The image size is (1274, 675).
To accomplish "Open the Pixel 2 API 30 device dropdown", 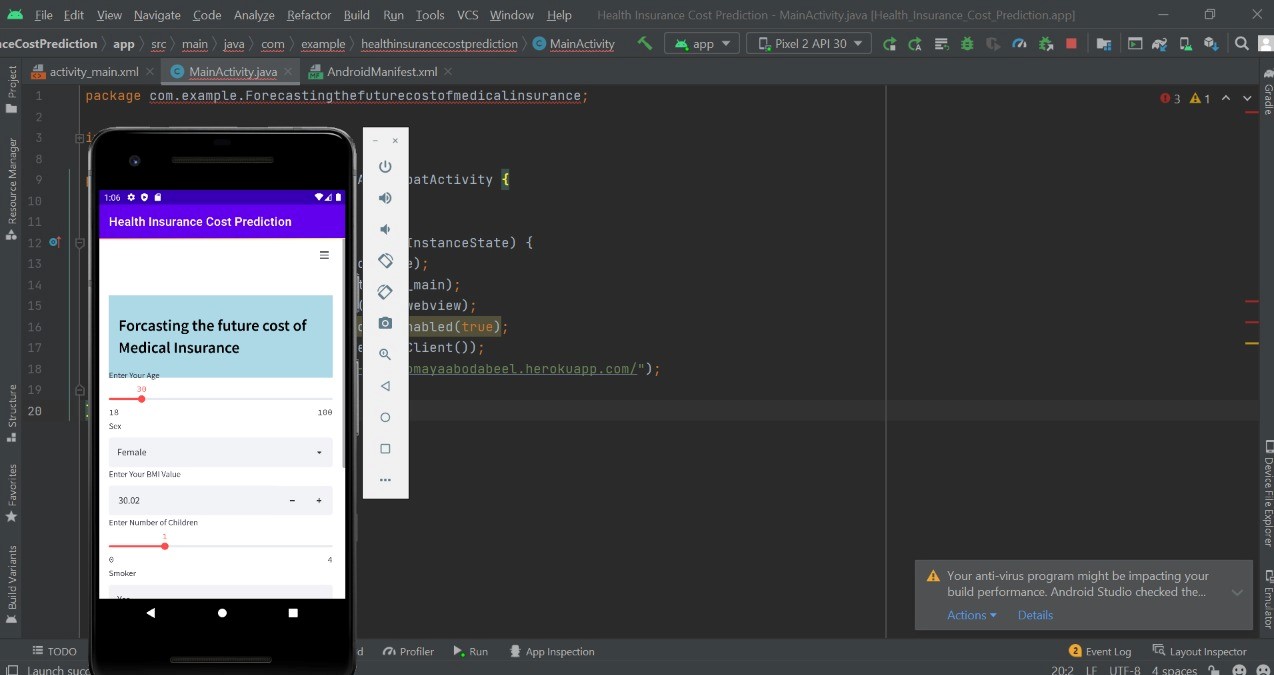I will (809, 44).
